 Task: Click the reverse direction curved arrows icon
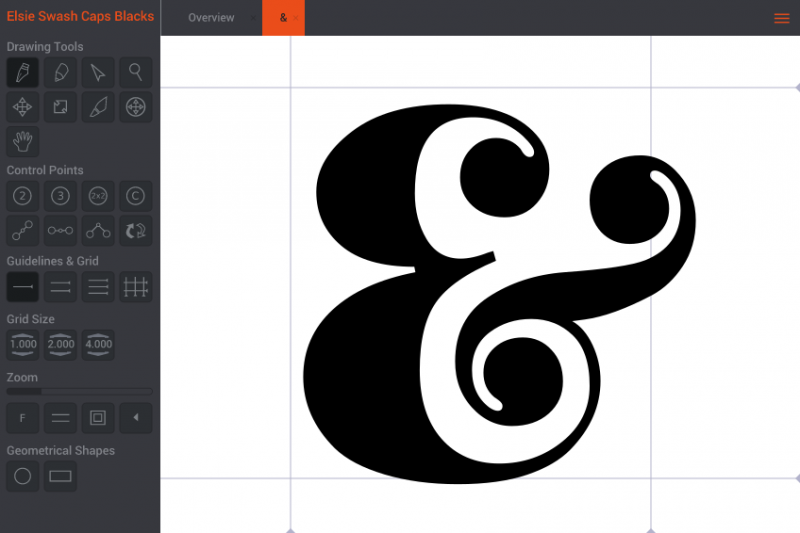(x=136, y=231)
